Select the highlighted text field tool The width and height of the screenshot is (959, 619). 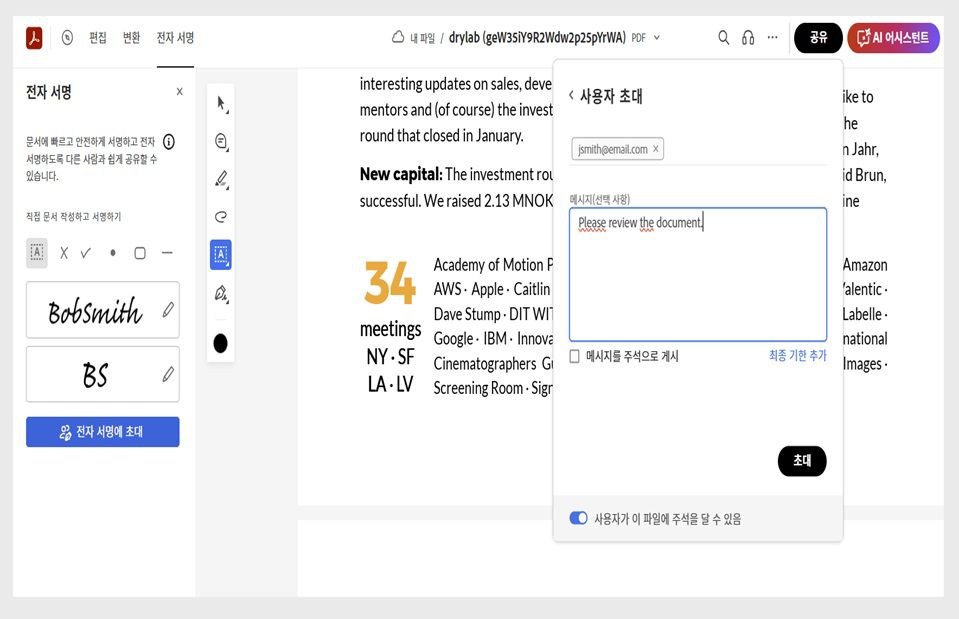[222, 254]
